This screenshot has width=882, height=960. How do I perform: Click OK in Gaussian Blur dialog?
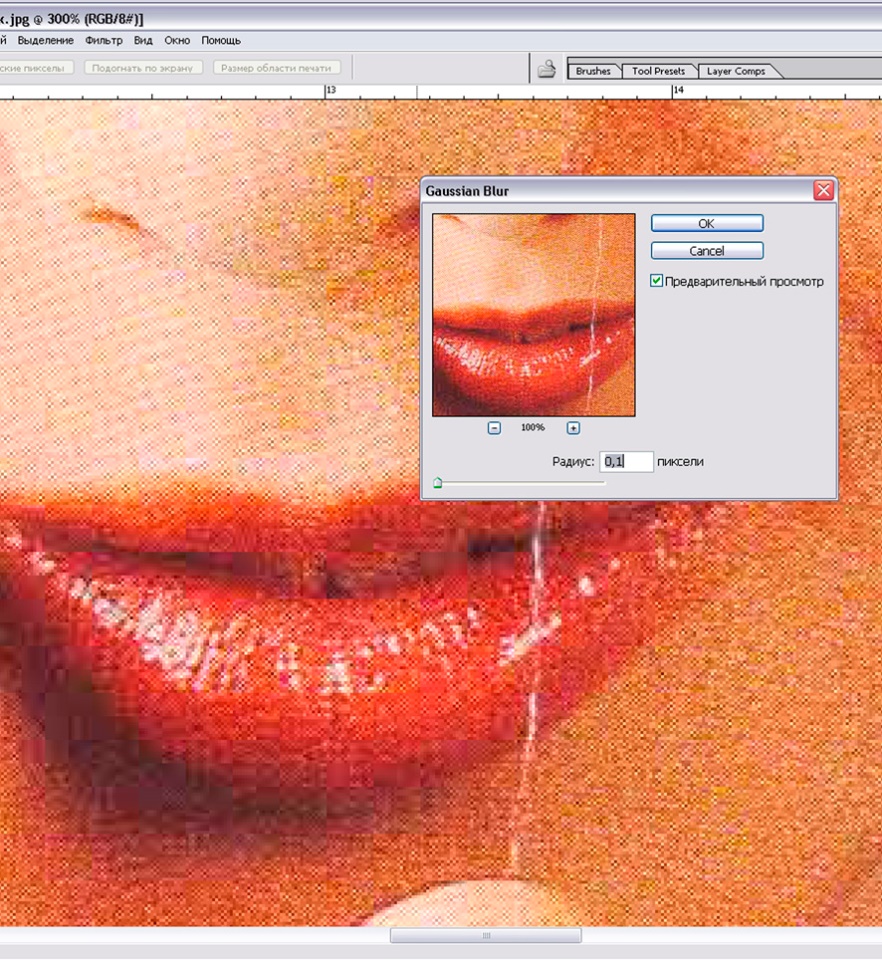pyautogui.click(x=706, y=224)
